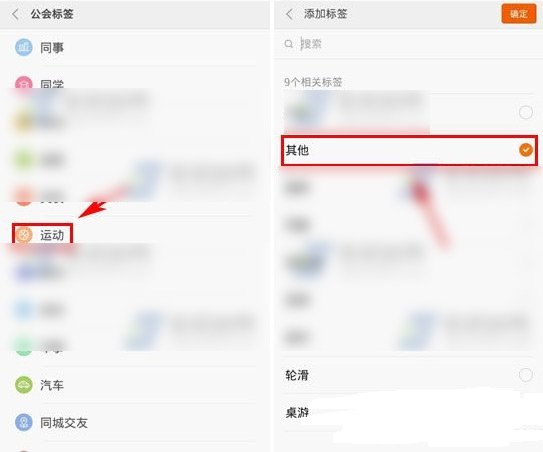Open the 同事 label category
The image size is (543, 452).
pyautogui.click(x=135, y=47)
